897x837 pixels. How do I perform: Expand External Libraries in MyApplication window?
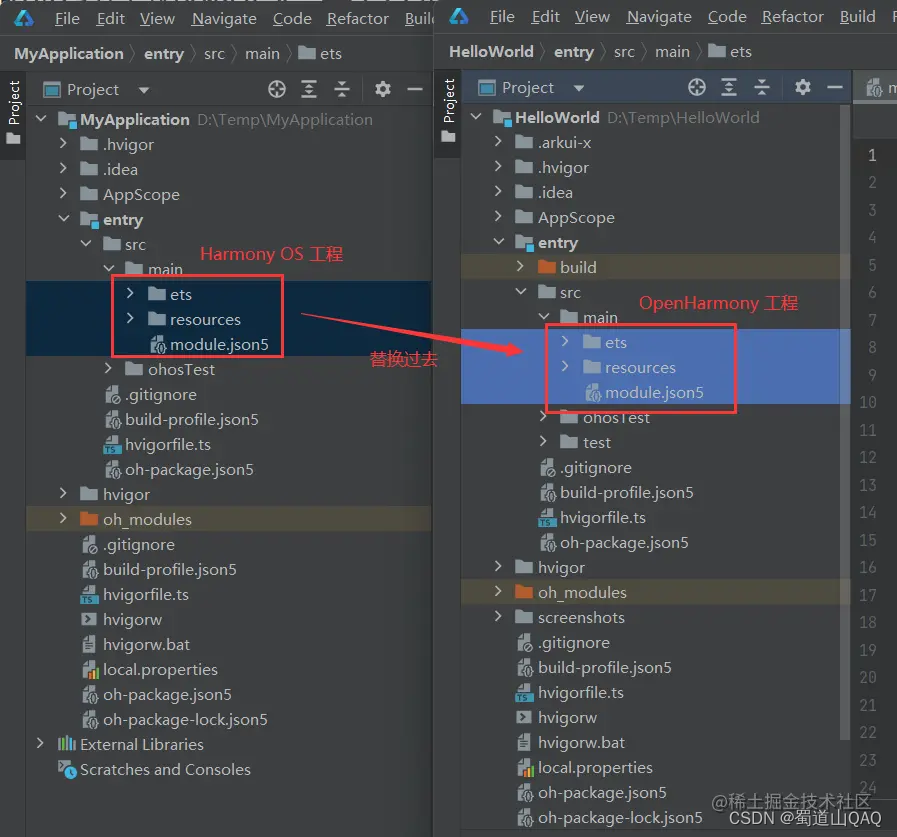(x=40, y=744)
